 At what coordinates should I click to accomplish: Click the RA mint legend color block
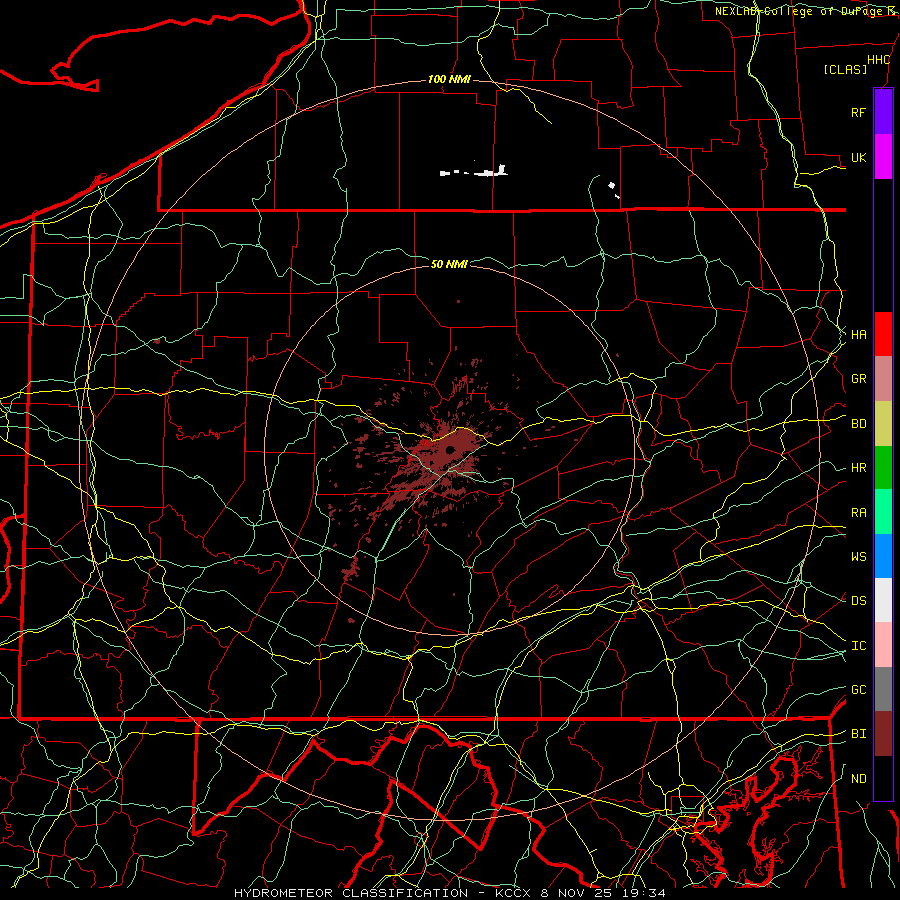tap(883, 512)
